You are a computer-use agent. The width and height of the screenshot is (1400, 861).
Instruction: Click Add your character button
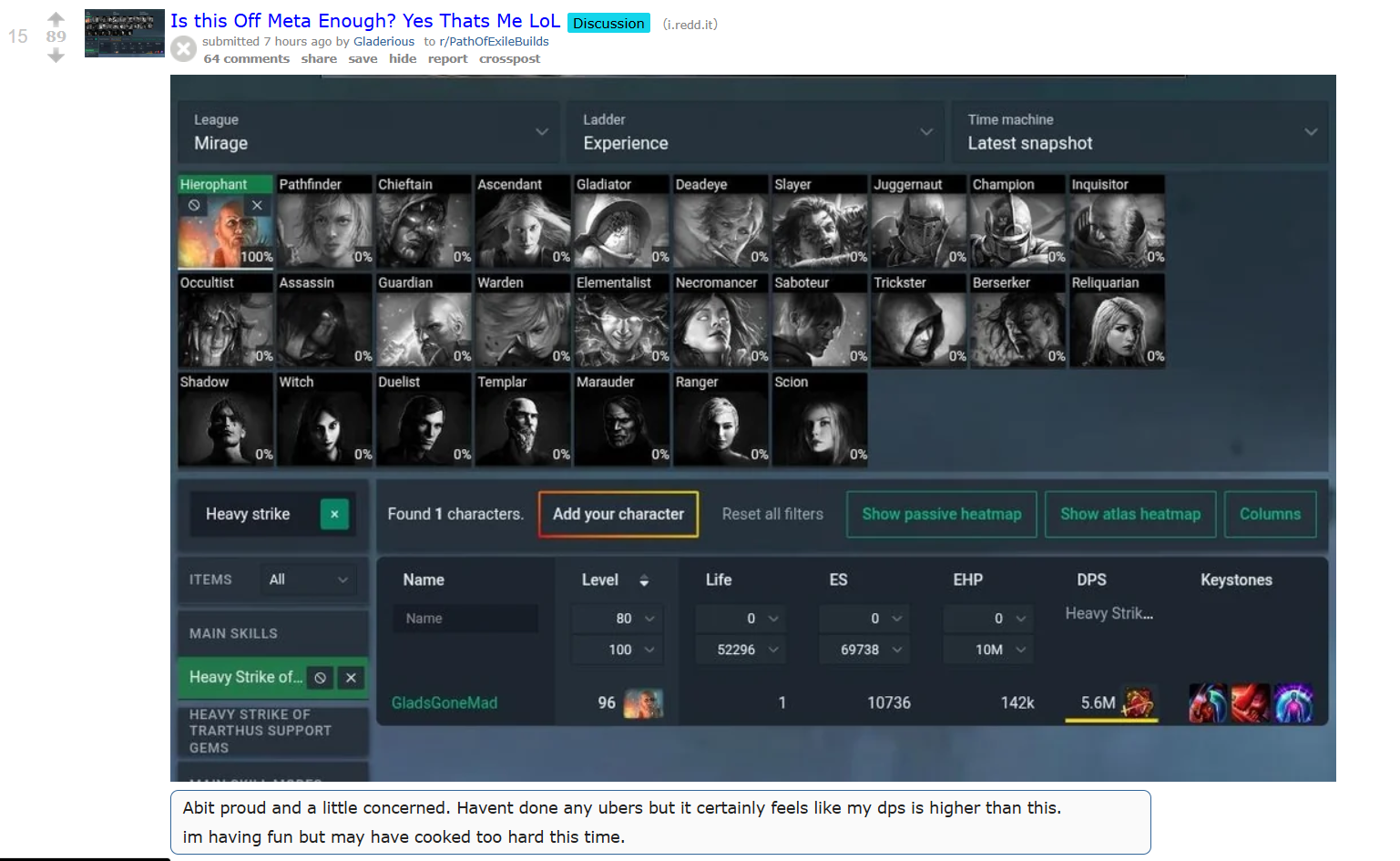618,514
